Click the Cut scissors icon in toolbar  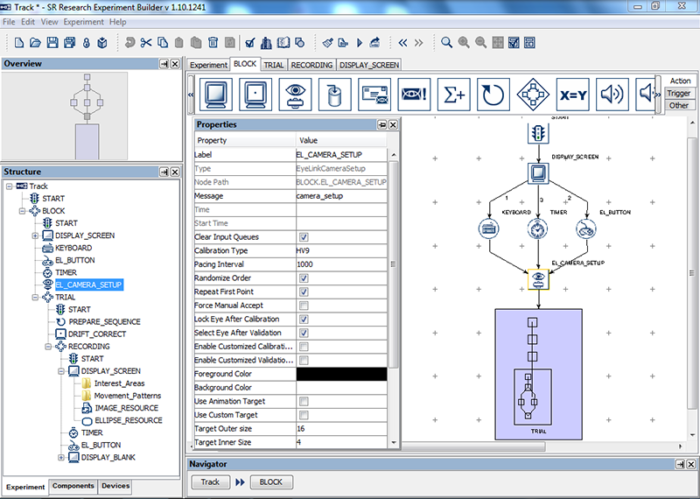(146, 42)
